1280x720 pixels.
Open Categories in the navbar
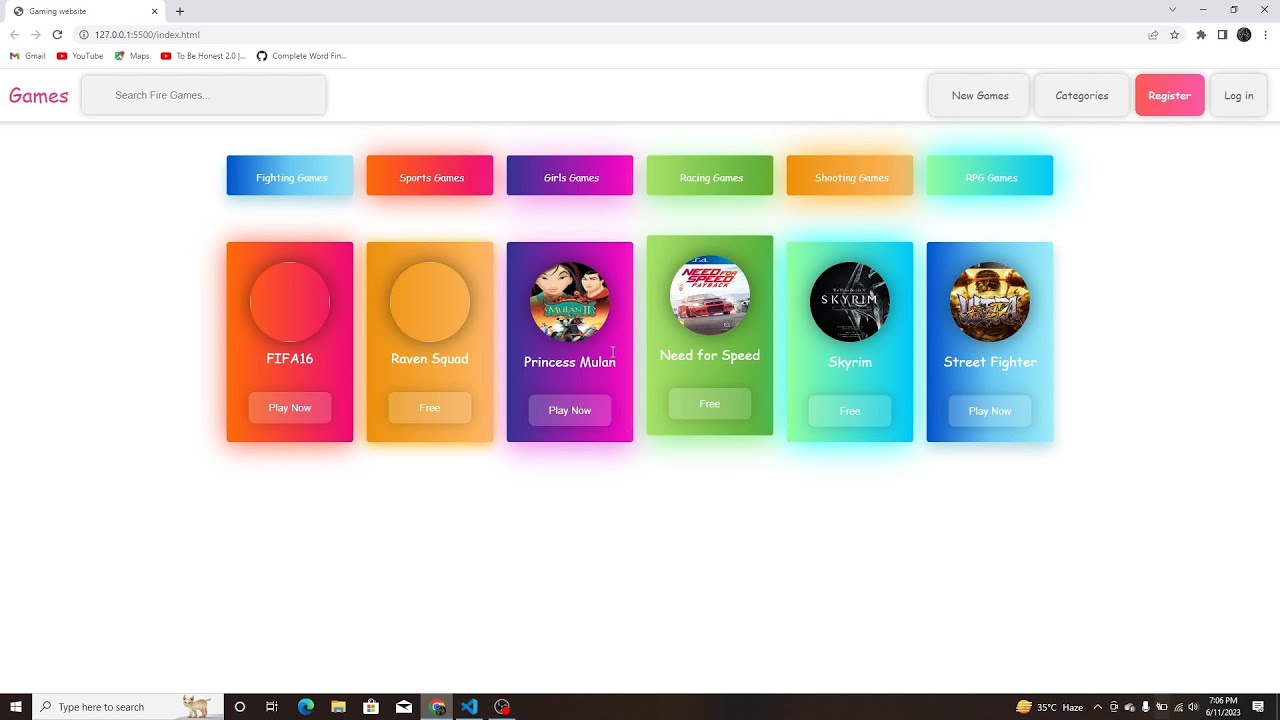1082,95
